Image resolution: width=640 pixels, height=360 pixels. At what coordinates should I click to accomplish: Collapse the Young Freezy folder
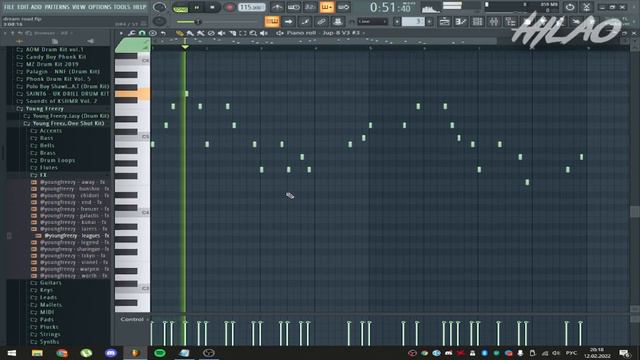click(44, 109)
